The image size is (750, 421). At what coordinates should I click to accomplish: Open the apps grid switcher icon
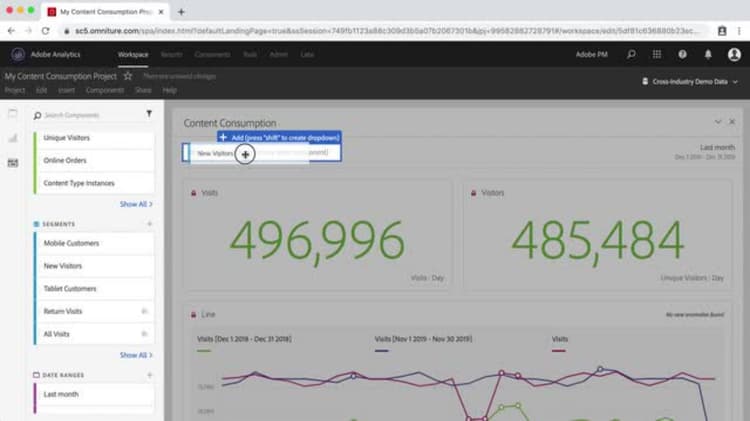[657, 55]
